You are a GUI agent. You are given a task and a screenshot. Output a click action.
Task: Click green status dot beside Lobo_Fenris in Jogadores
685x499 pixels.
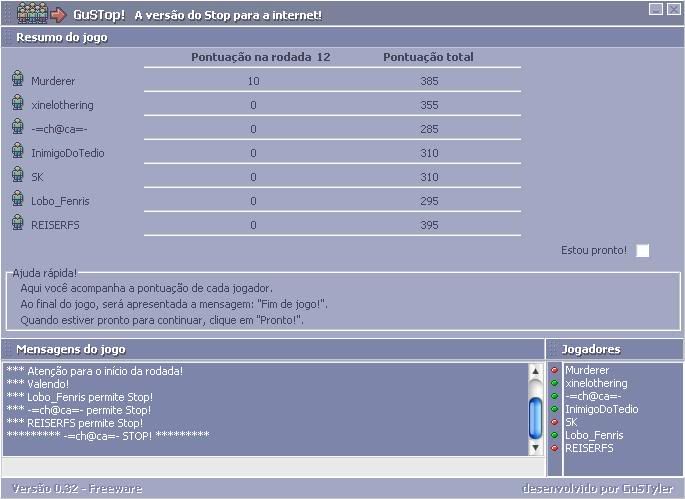point(555,435)
